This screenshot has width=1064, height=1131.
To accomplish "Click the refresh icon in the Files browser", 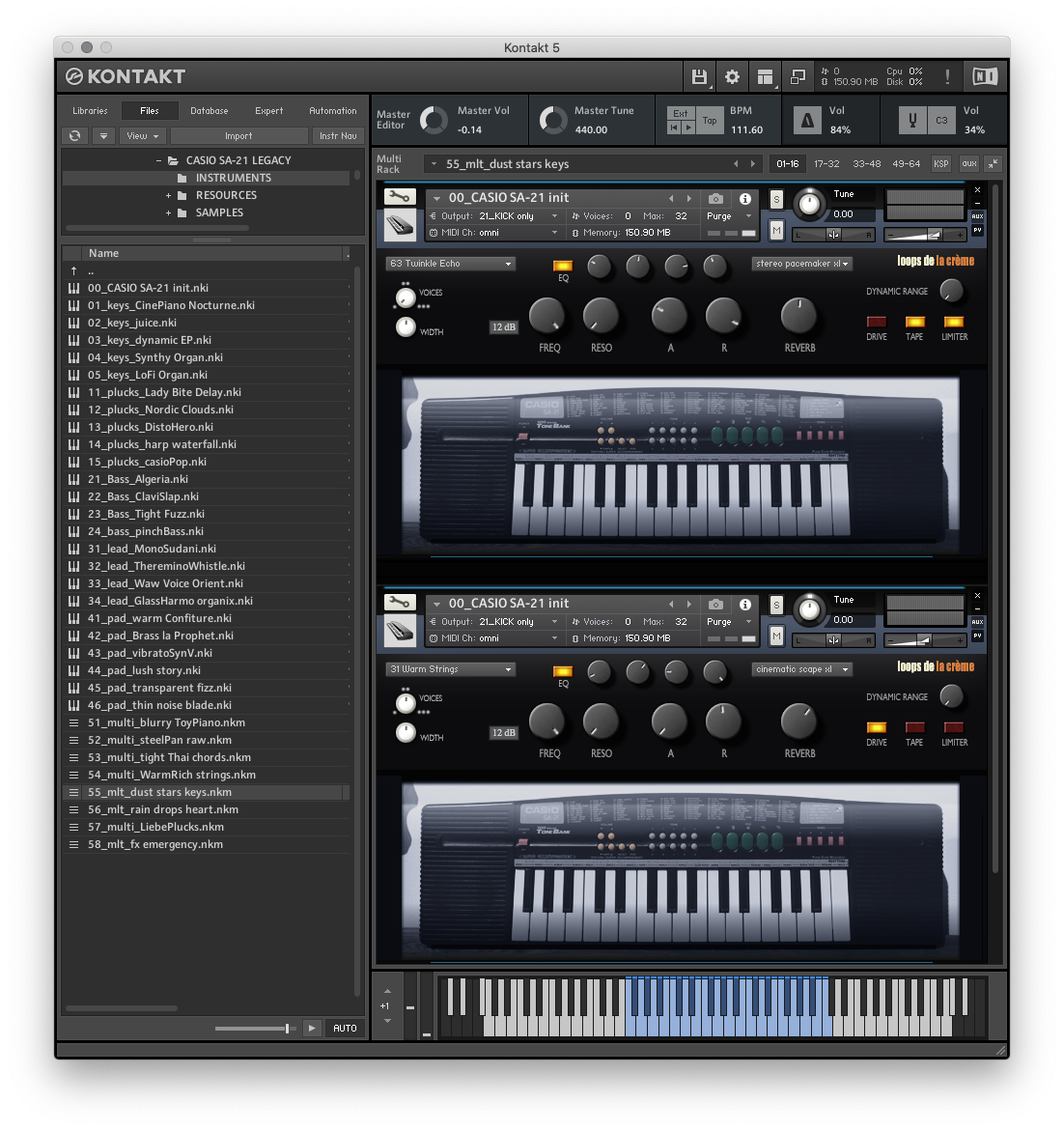I will point(74,135).
